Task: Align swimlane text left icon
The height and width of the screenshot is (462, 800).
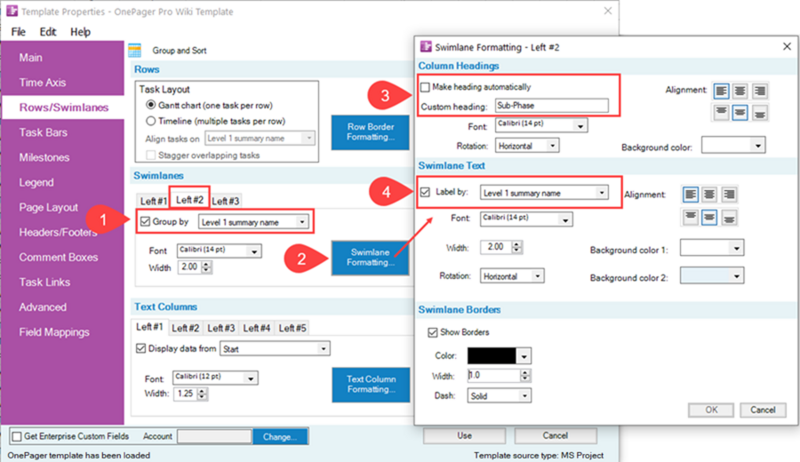Action: (x=690, y=194)
